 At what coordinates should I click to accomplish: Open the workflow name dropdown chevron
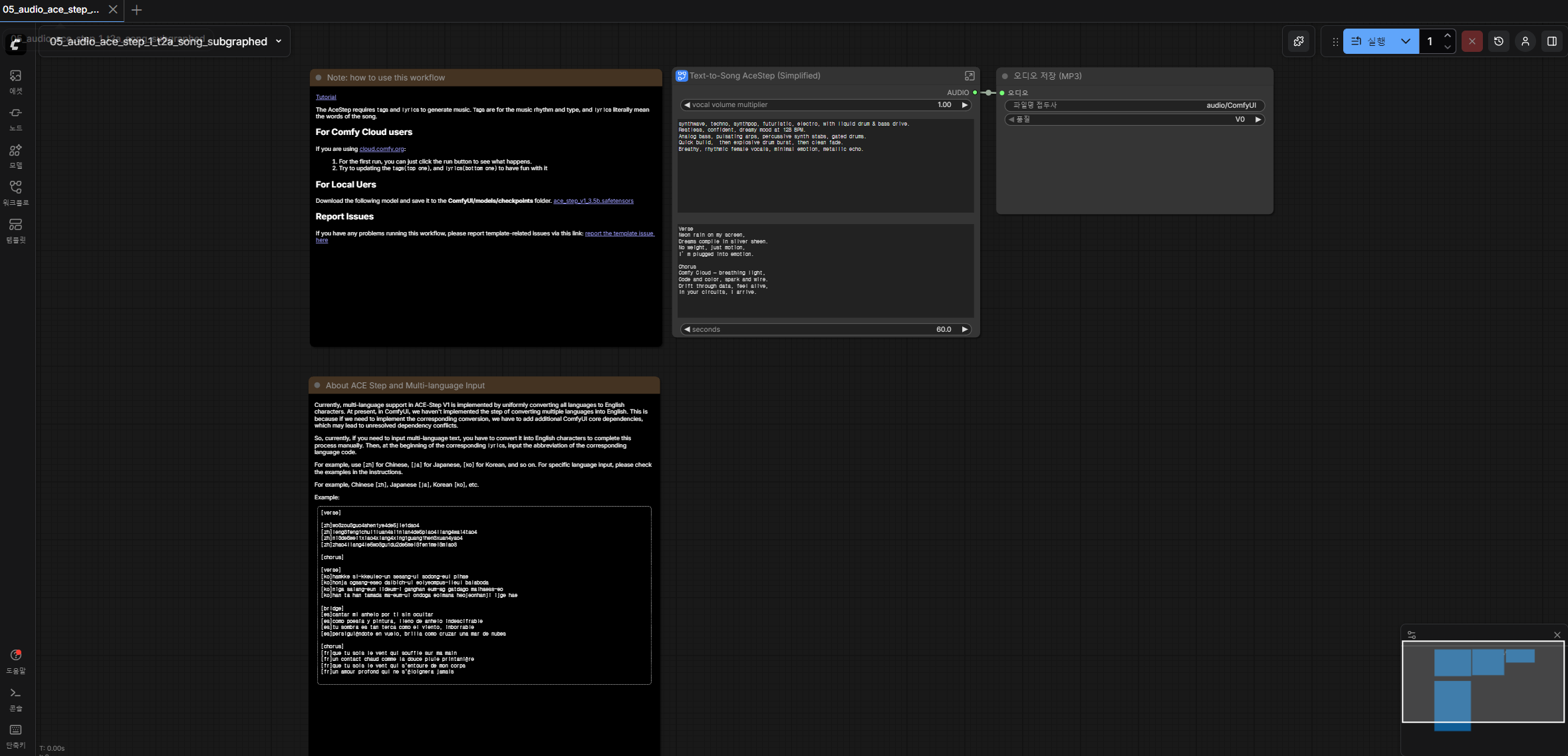coord(279,41)
